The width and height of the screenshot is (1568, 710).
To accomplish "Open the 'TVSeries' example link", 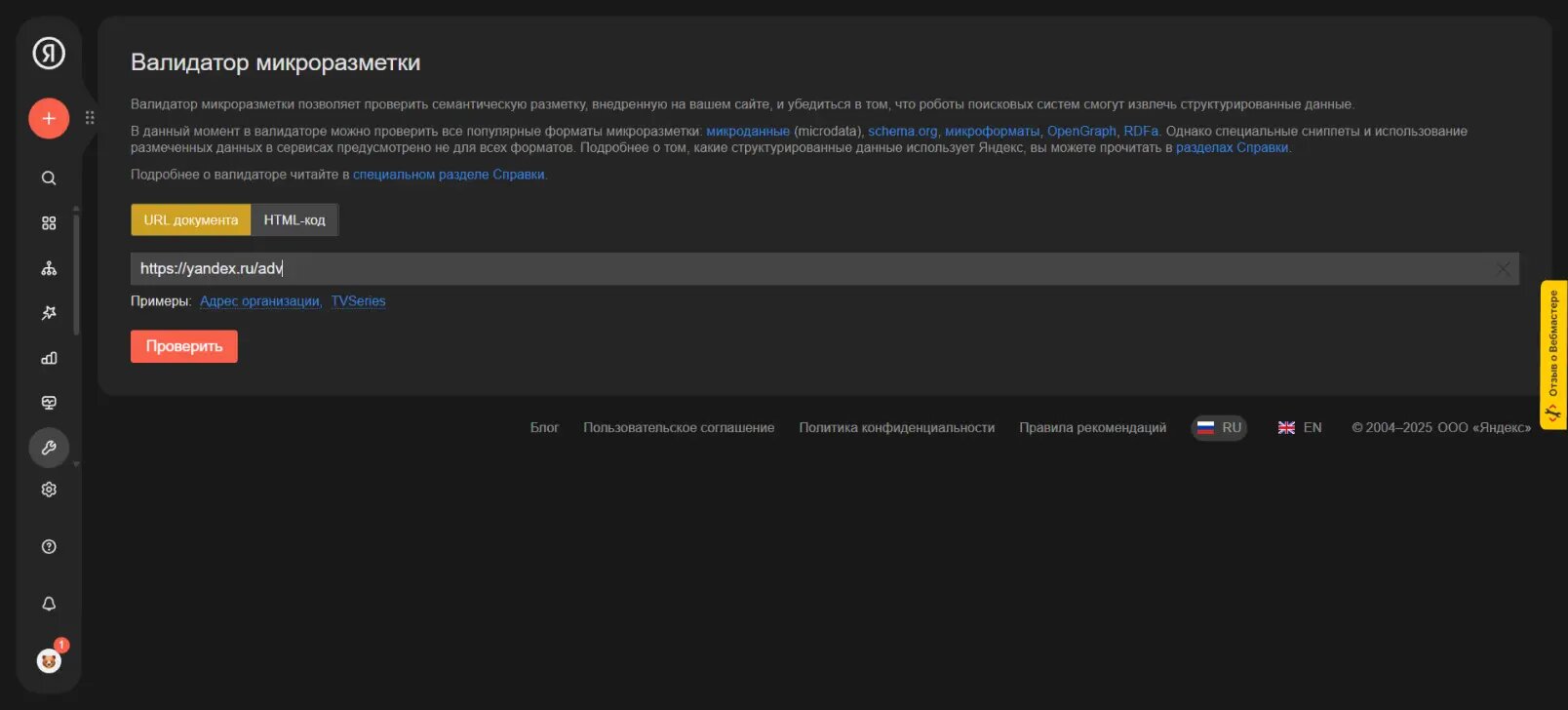I will click(x=358, y=301).
